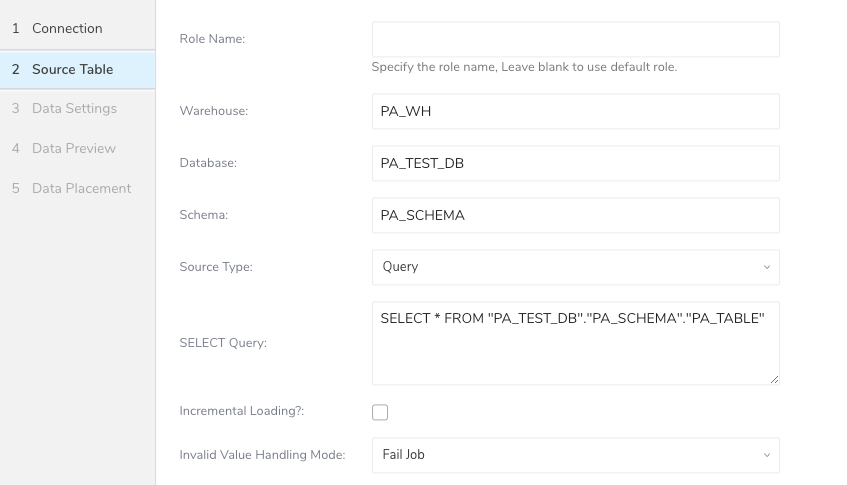Click the SELECT Query label
This screenshot has width=847, height=485.
click(222, 343)
